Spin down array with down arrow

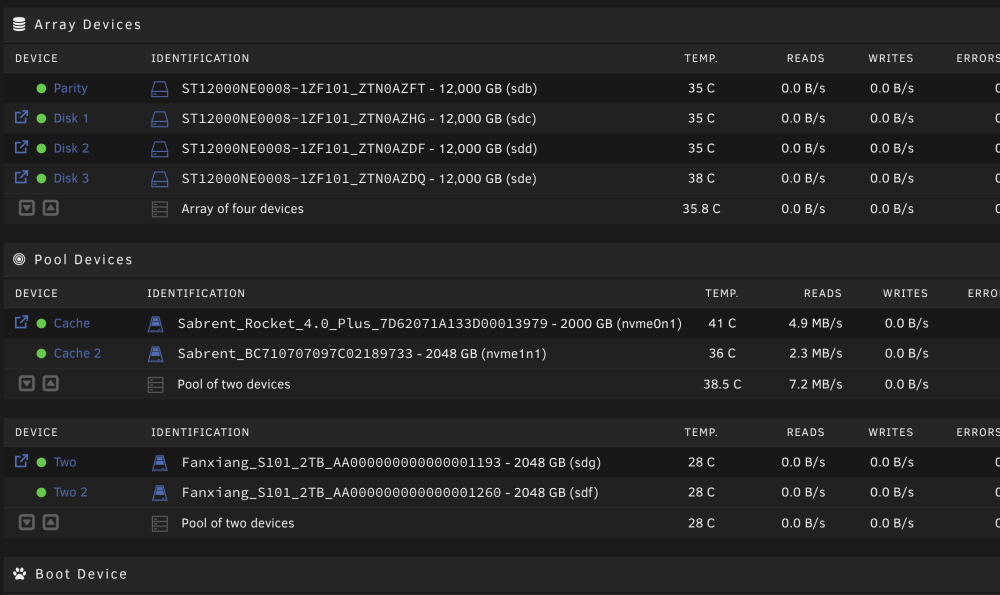click(x=26, y=208)
